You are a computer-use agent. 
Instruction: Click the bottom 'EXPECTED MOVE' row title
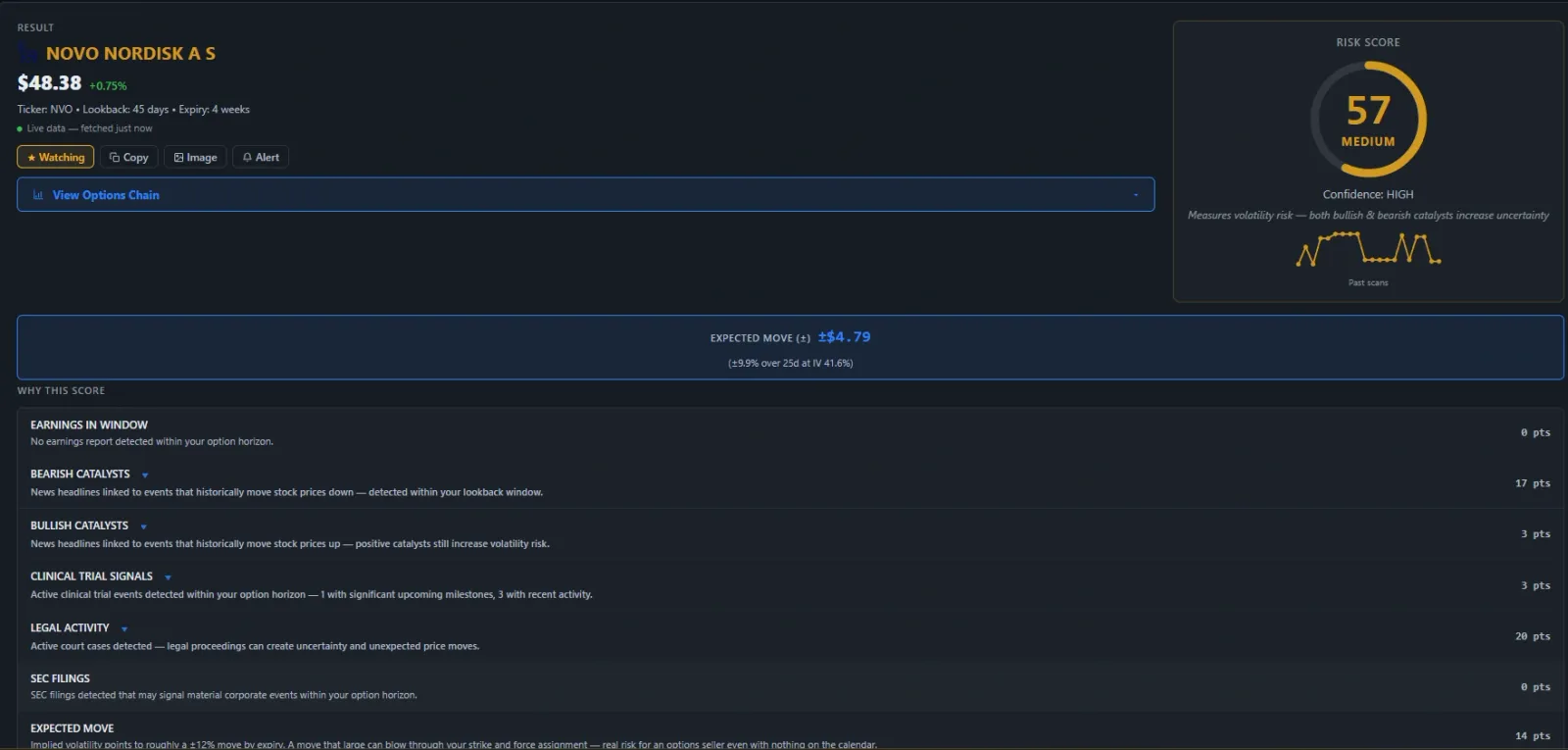[72, 728]
